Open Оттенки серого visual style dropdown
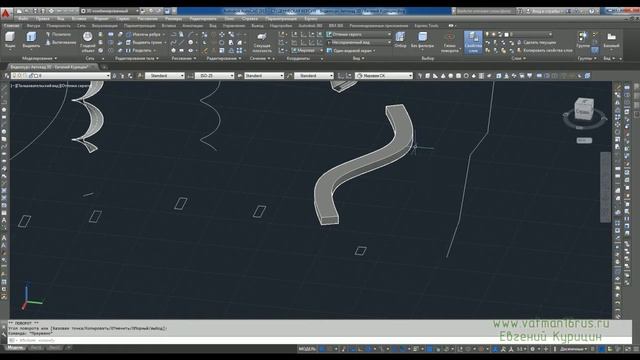Viewport: 640px width, 360px height. [x=359, y=35]
